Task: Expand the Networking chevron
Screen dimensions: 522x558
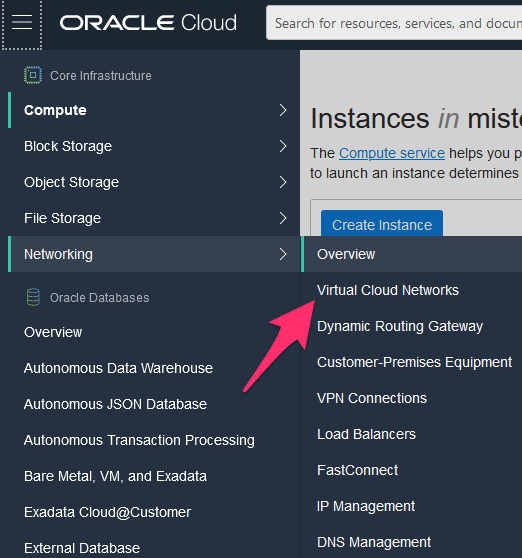Action: point(283,254)
